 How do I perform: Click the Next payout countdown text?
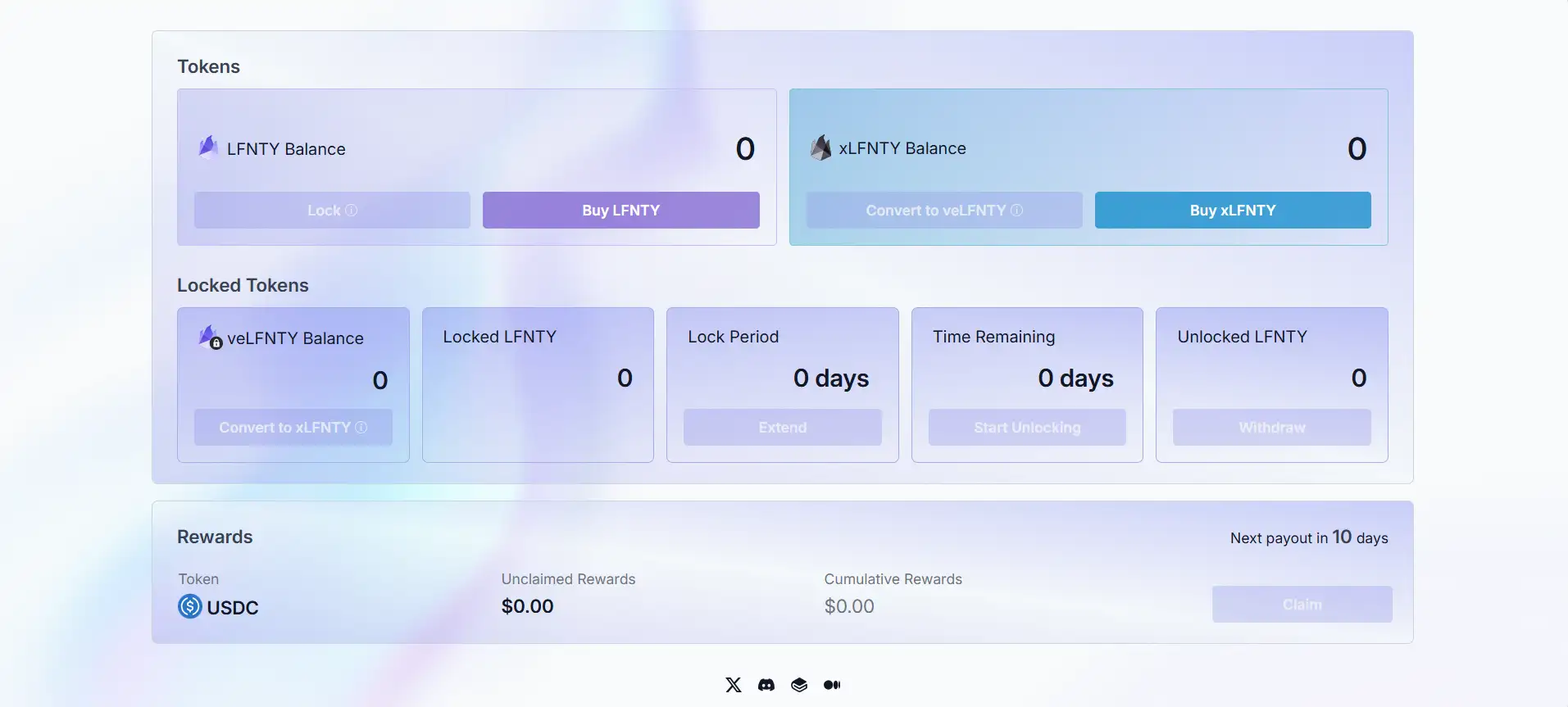pyautogui.click(x=1308, y=537)
